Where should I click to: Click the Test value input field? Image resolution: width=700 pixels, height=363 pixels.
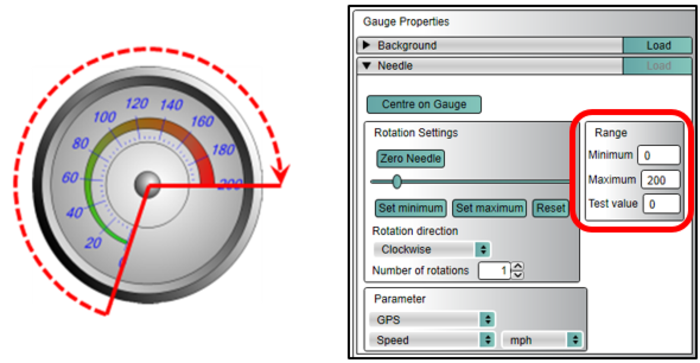pyautogui.click(x=661, y=204)
